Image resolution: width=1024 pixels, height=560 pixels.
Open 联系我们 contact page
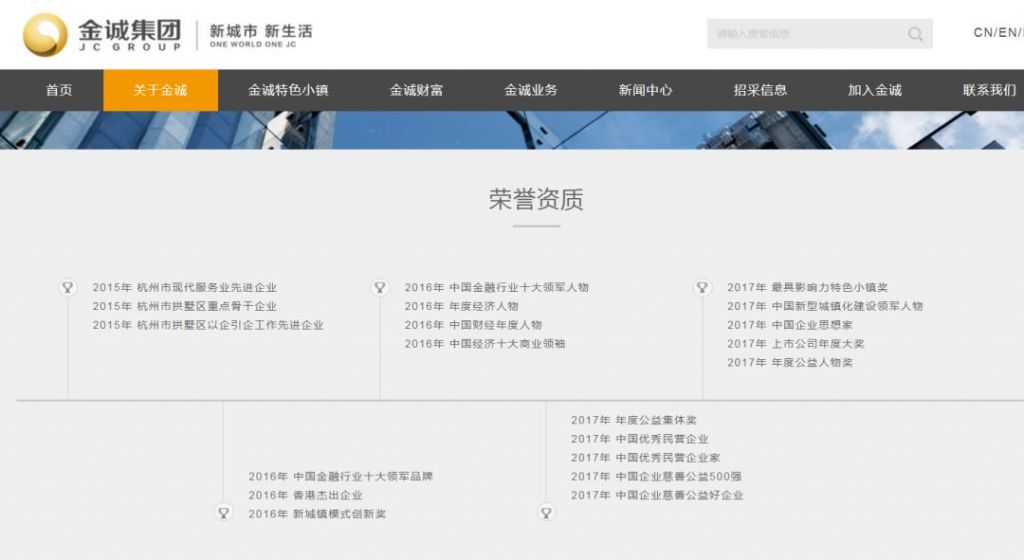989,90
